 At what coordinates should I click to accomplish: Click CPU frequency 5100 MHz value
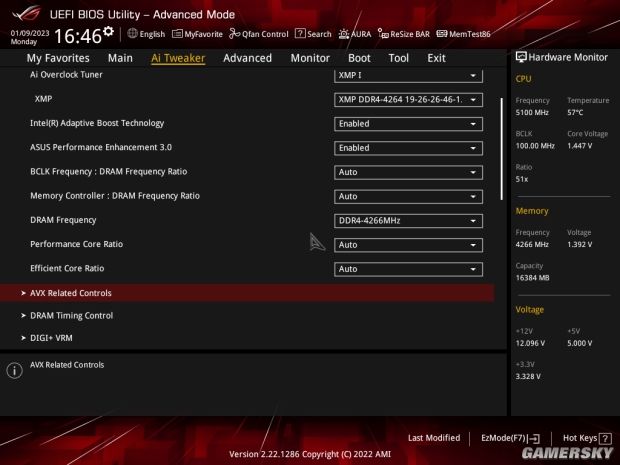pos(532,113)
